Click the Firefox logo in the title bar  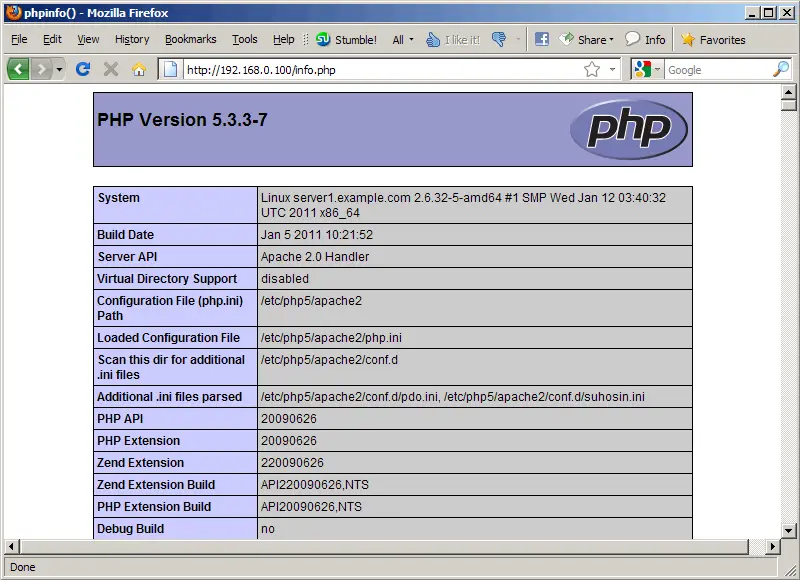(x=14, y=12)
